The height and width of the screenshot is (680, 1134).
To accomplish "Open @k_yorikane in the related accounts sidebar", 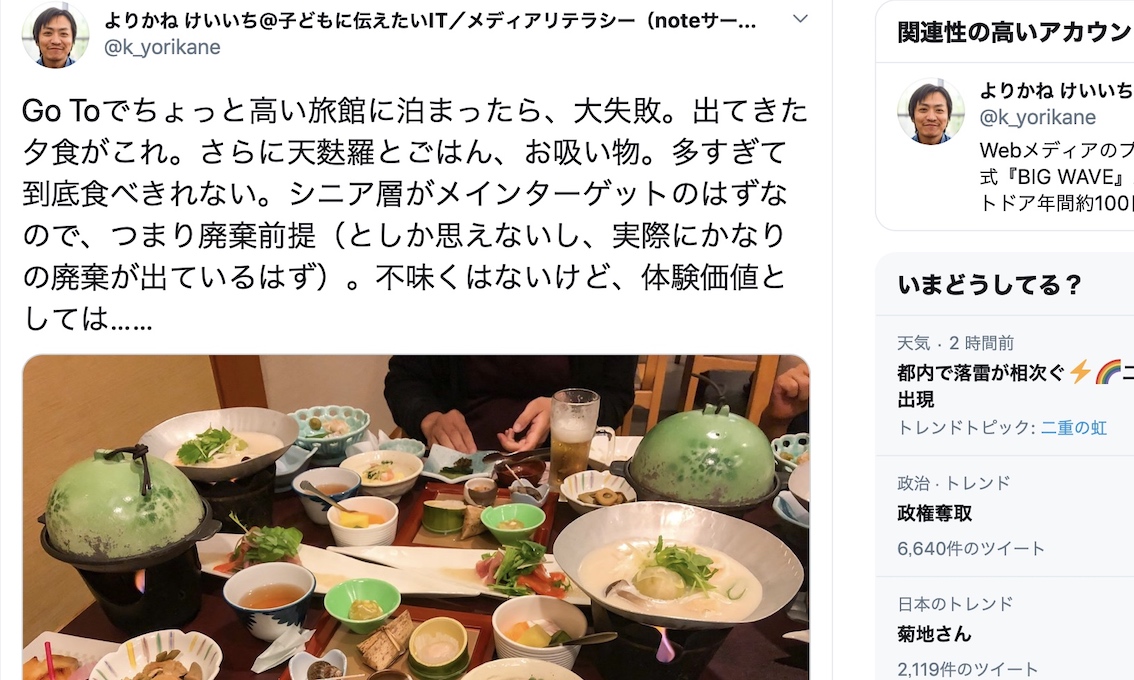I will coord(1037,117).
